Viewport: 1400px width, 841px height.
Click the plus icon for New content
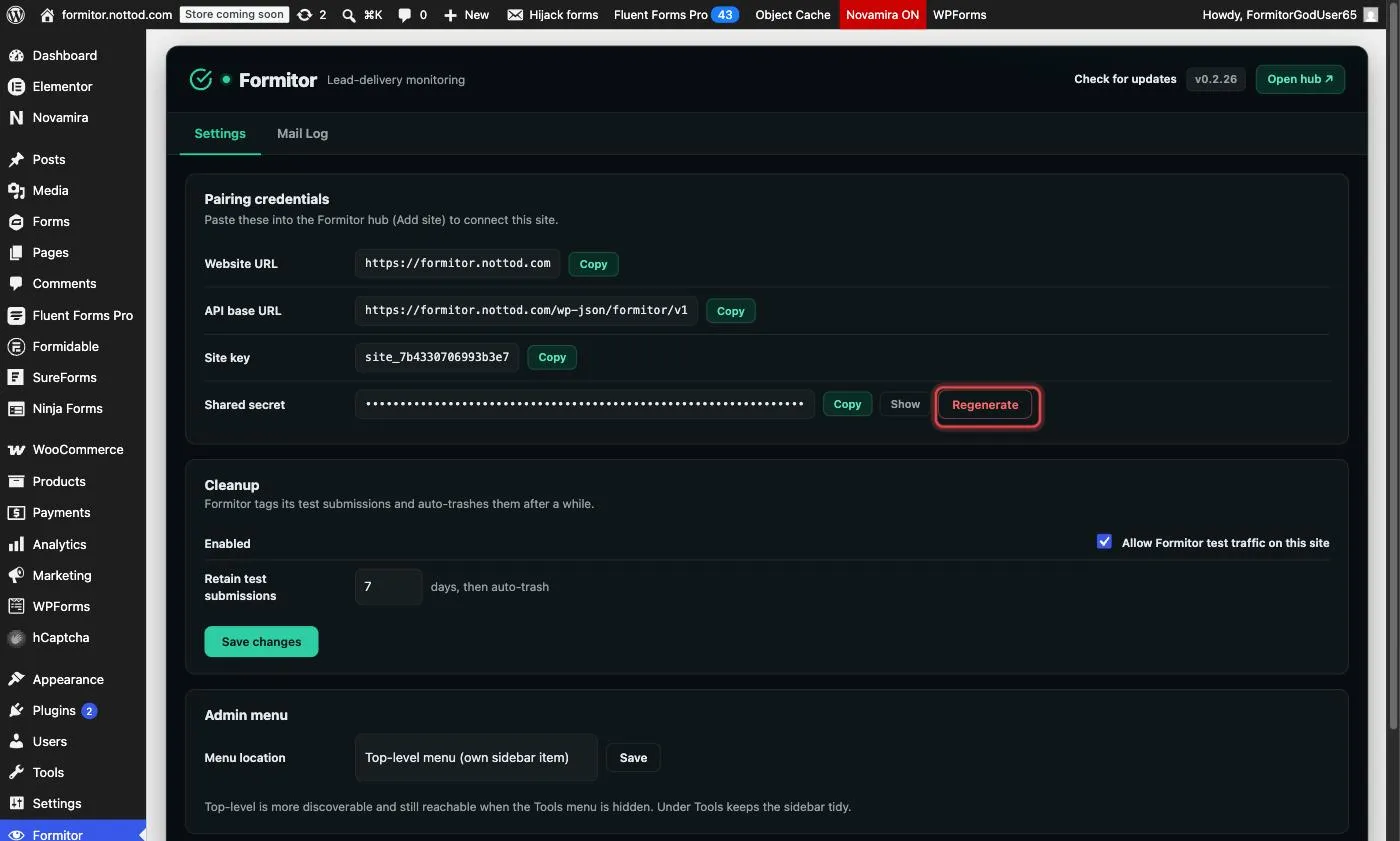coord(450,15)
